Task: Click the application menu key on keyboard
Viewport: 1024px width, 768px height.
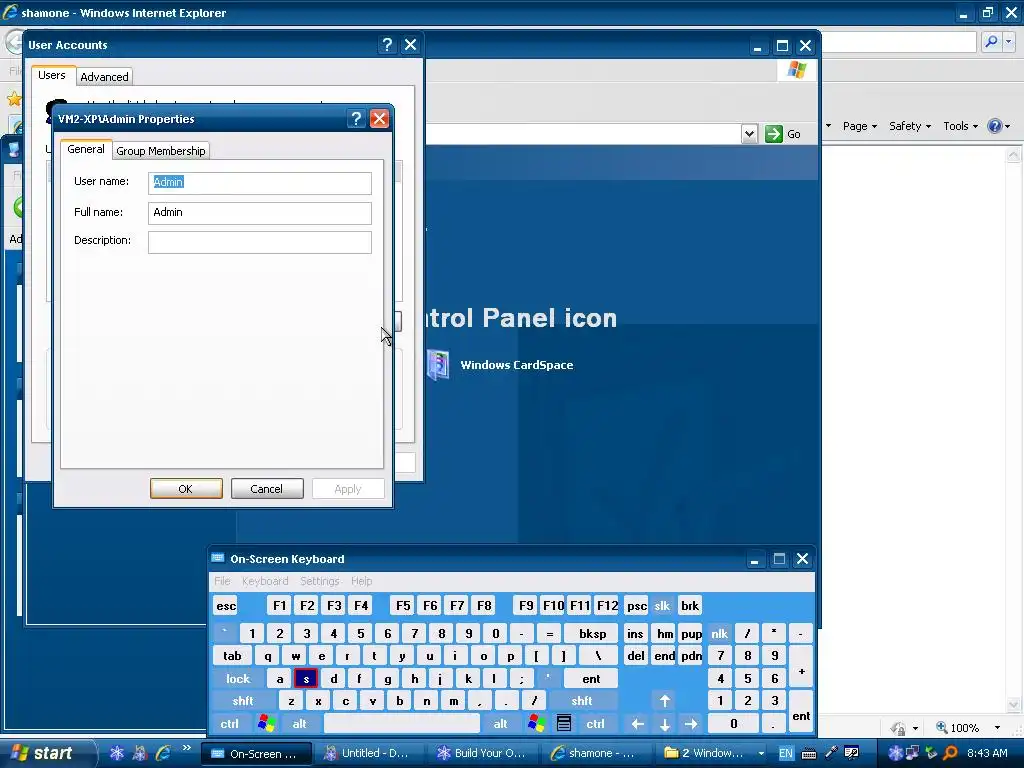Action: 564,724
